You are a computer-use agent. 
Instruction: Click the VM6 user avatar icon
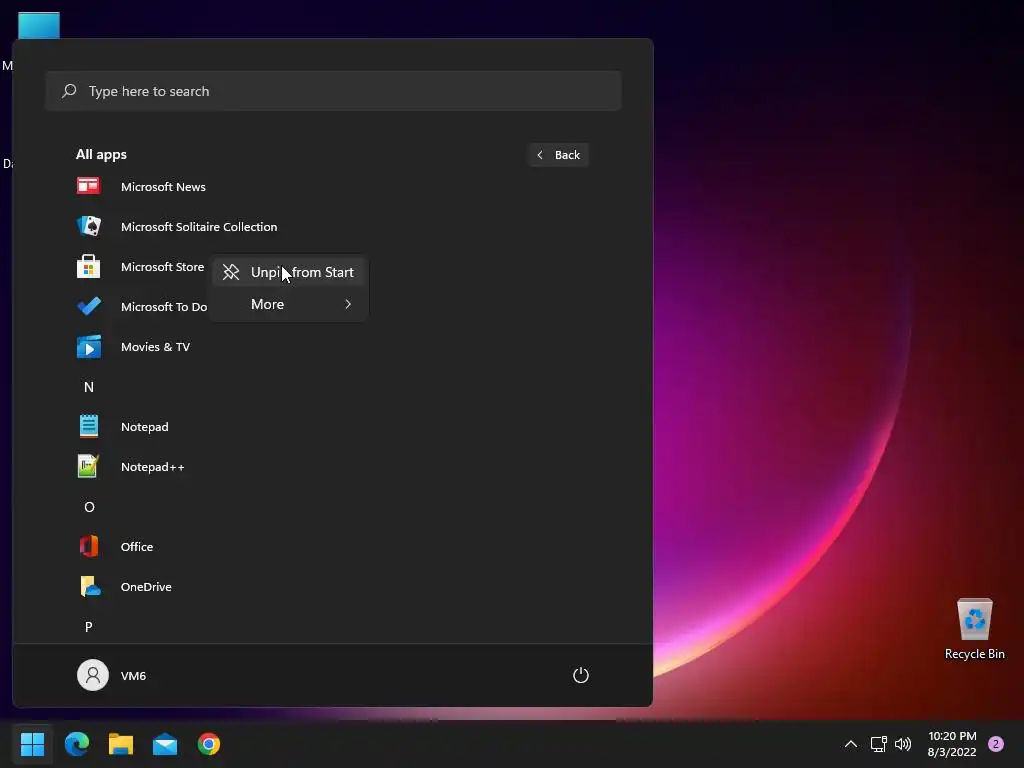93,675
